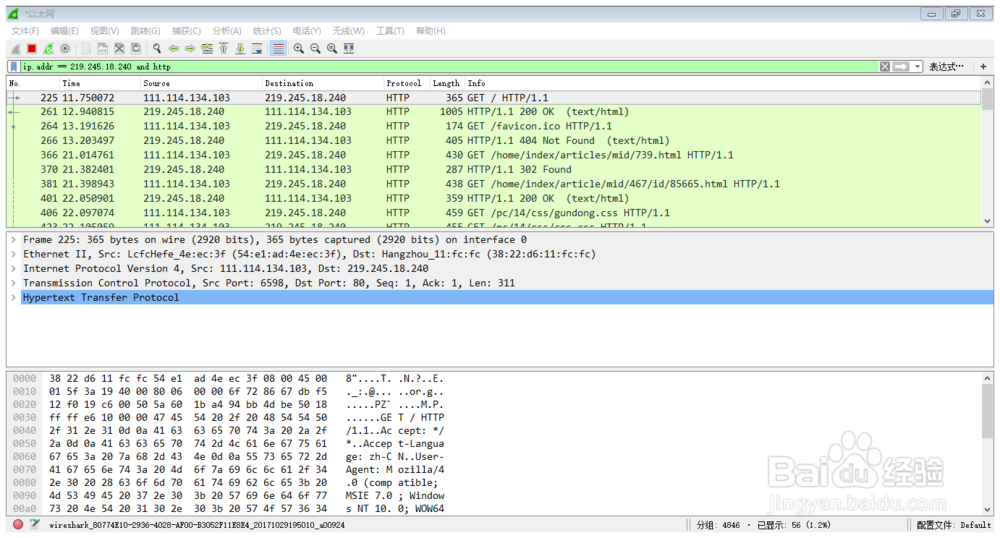This screenshot has width=1000, height=538.
Task: Open the 电话(Y) menu
Action: click(307, 31)
